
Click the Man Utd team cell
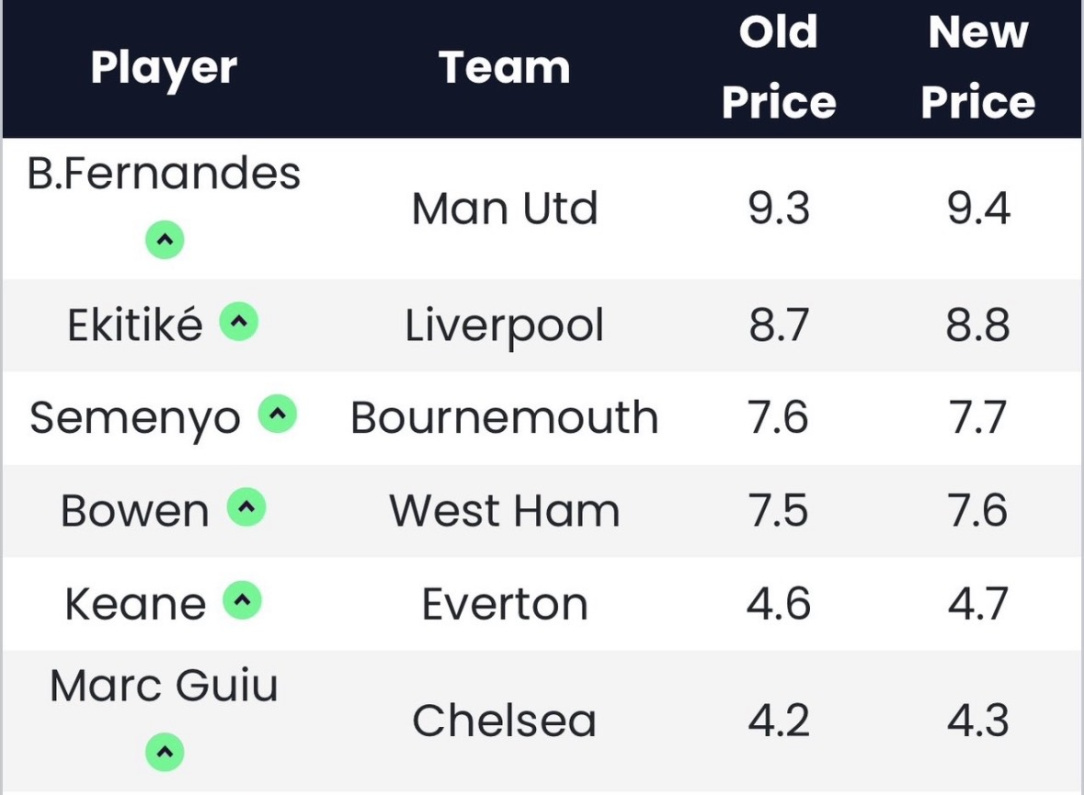click(x=504, y=209)
